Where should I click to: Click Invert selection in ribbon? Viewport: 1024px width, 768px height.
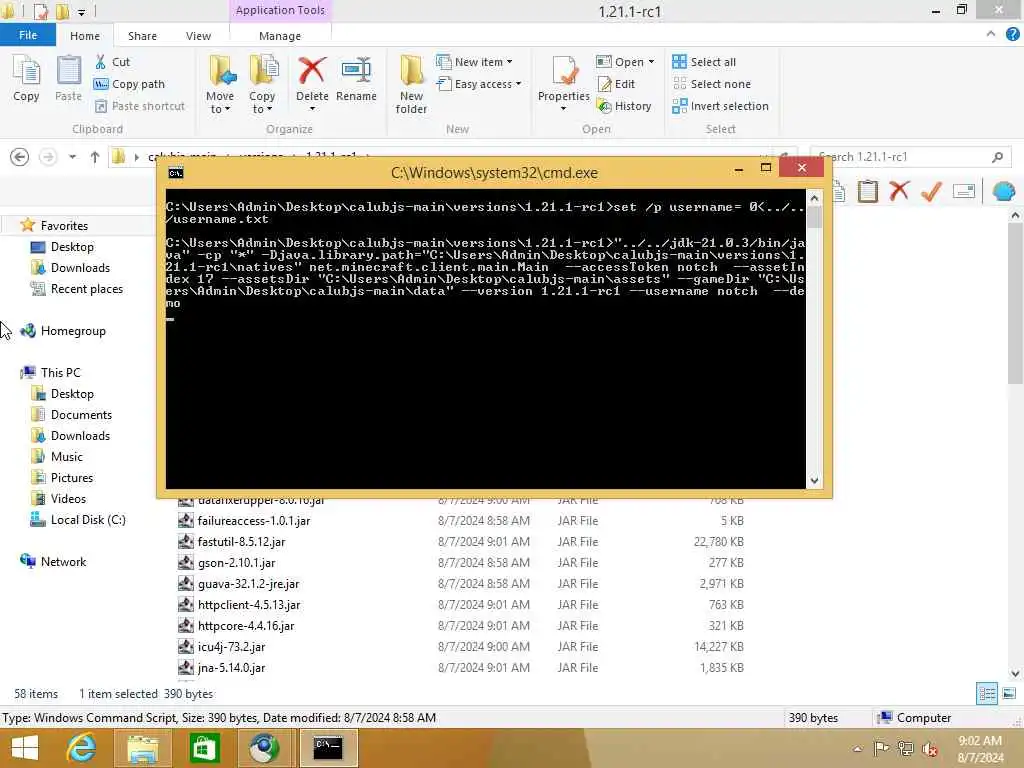click(720, 106)
